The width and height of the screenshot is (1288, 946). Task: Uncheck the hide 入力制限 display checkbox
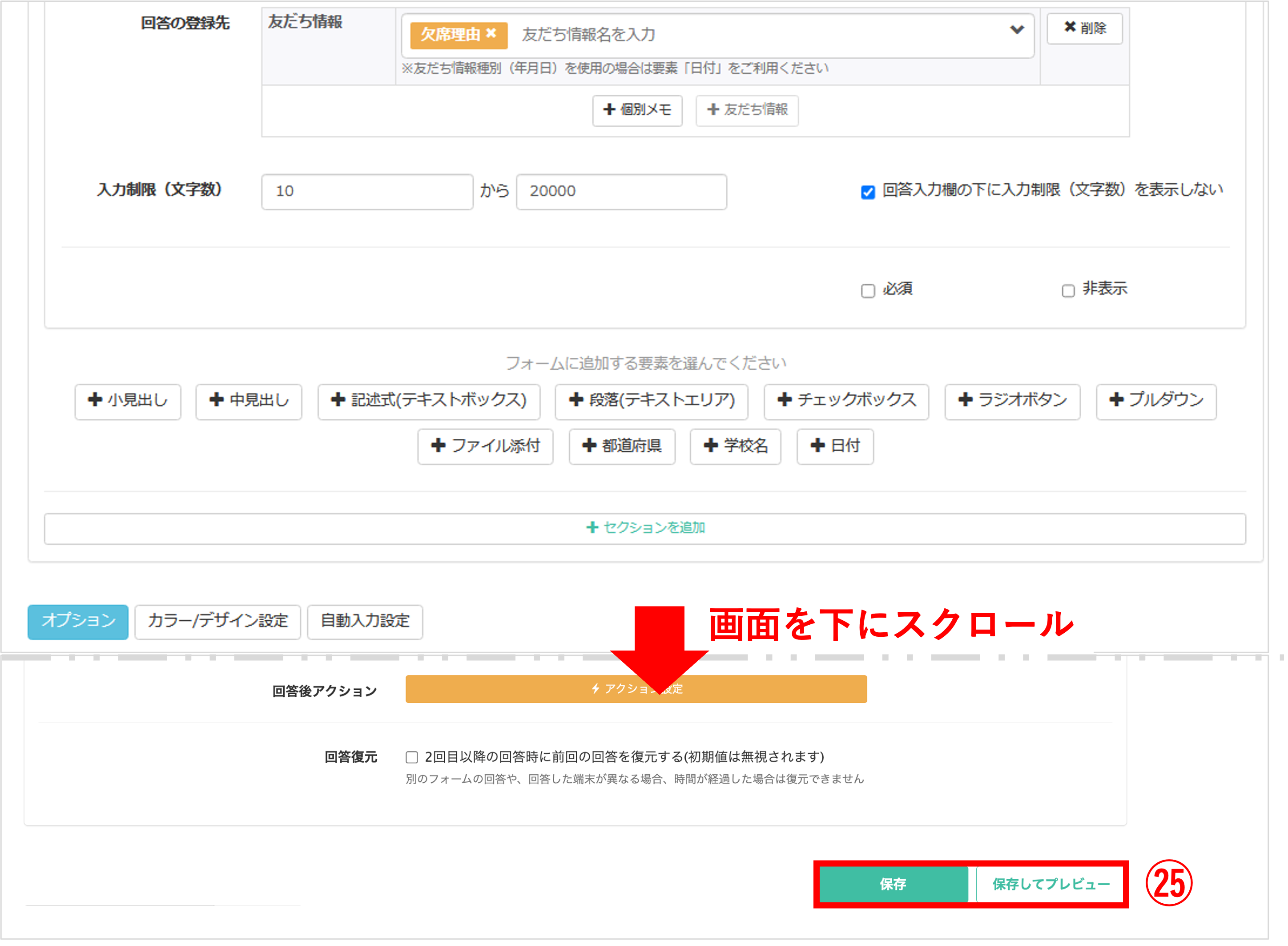tap(867, 192)
